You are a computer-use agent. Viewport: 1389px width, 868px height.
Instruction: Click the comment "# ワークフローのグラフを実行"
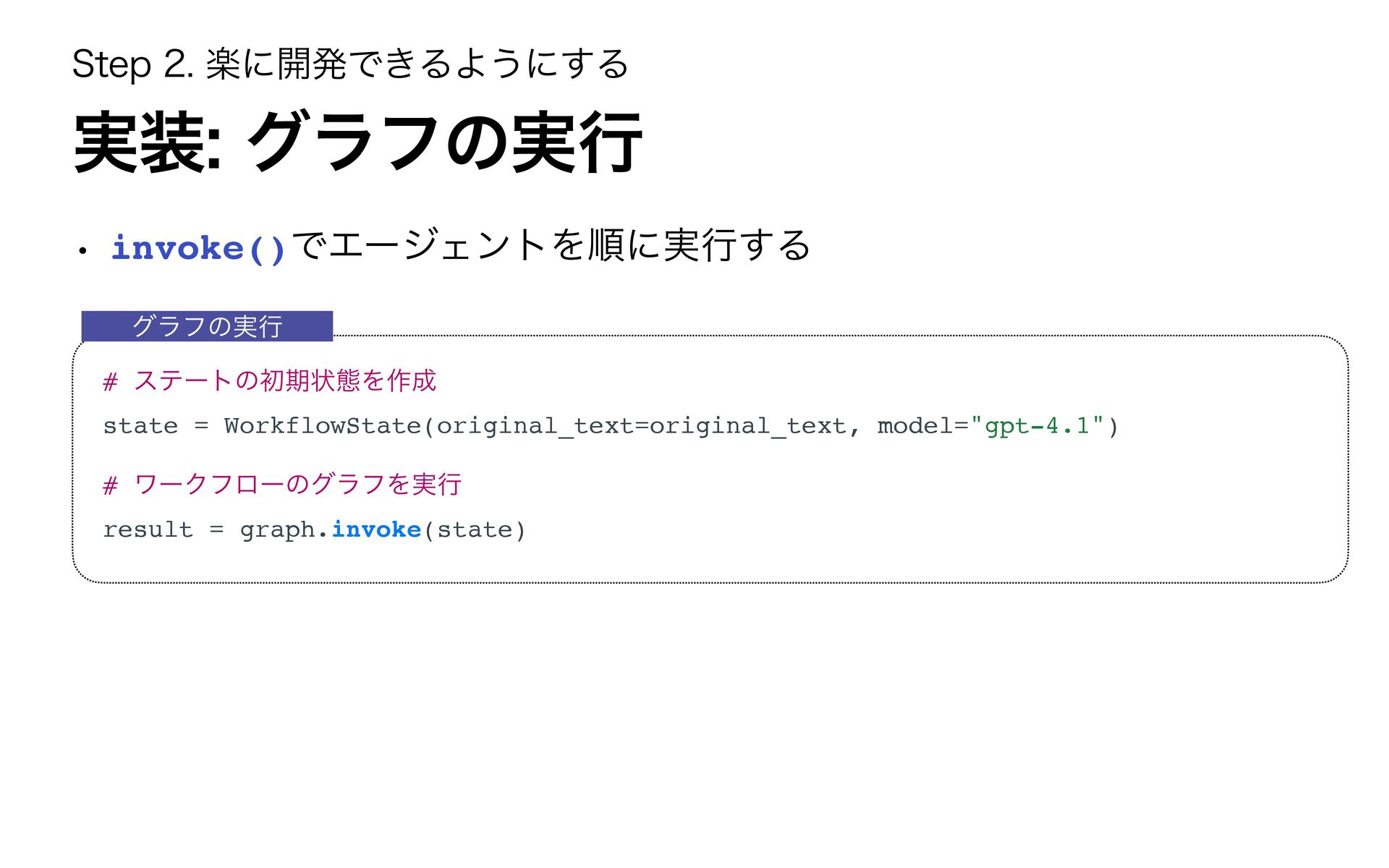point(282,484)
